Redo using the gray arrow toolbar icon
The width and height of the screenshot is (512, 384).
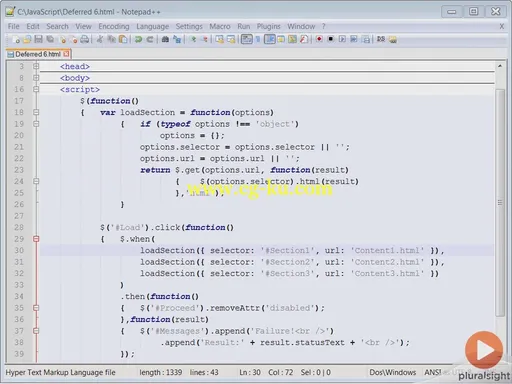(x=150, y=39)
